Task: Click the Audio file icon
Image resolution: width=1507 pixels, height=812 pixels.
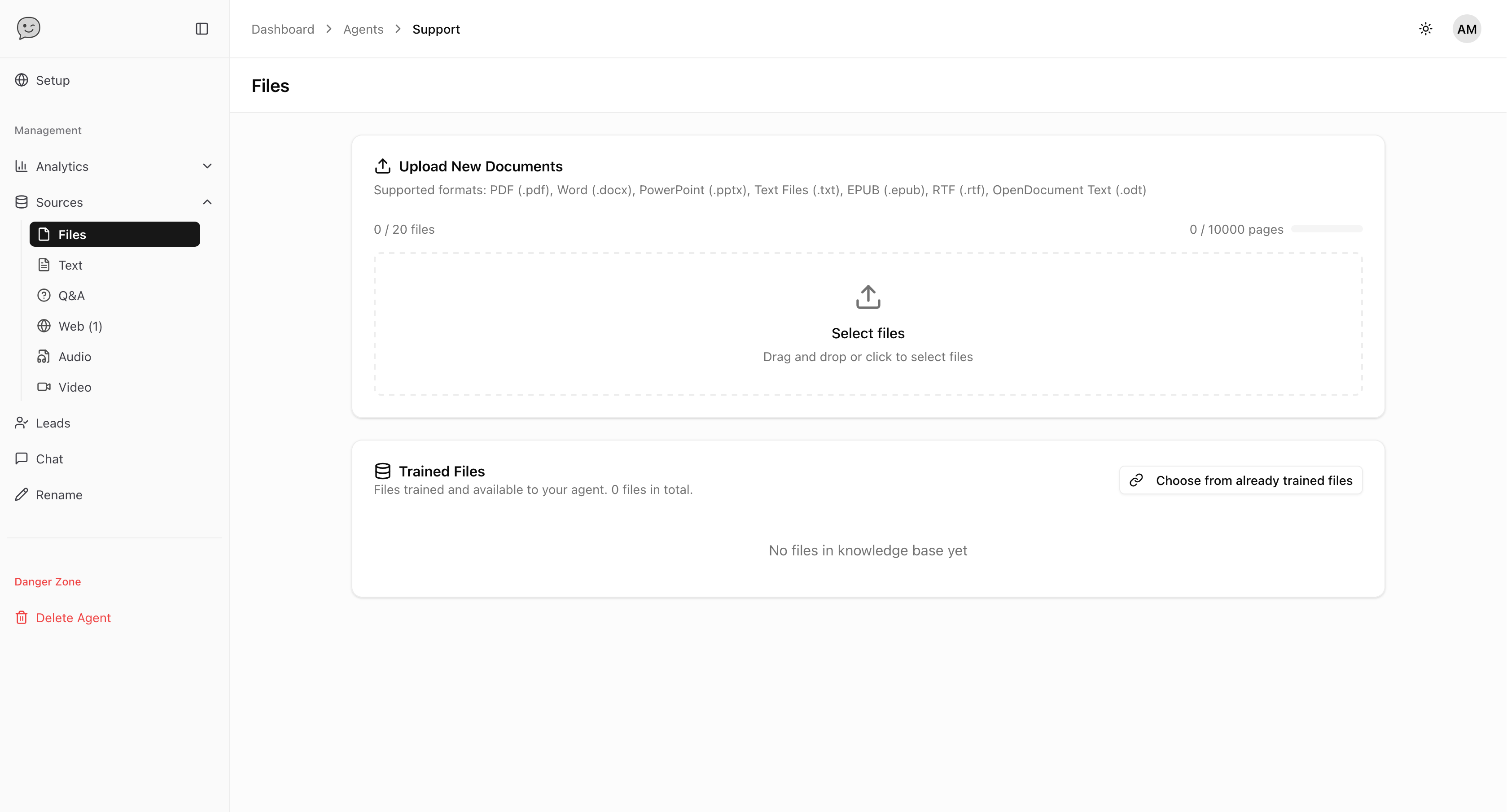Action: point(44,356)
